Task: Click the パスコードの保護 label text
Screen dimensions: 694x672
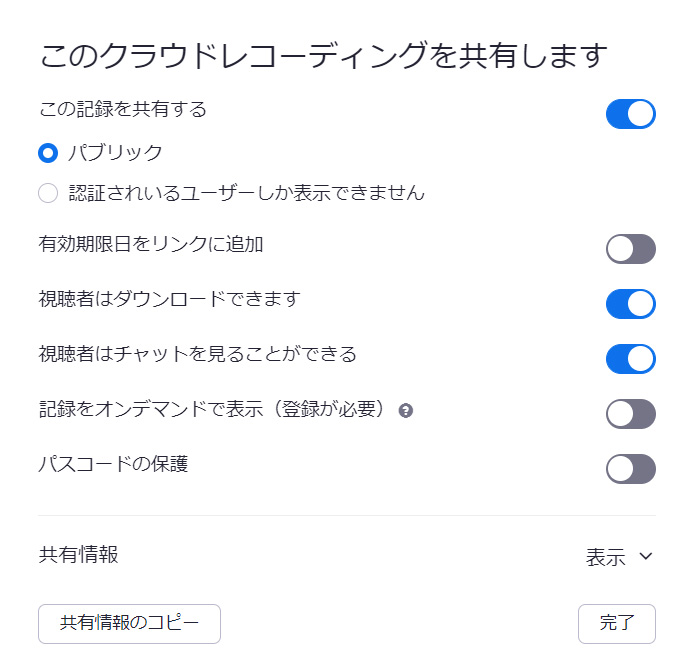Action: [113, 464]
